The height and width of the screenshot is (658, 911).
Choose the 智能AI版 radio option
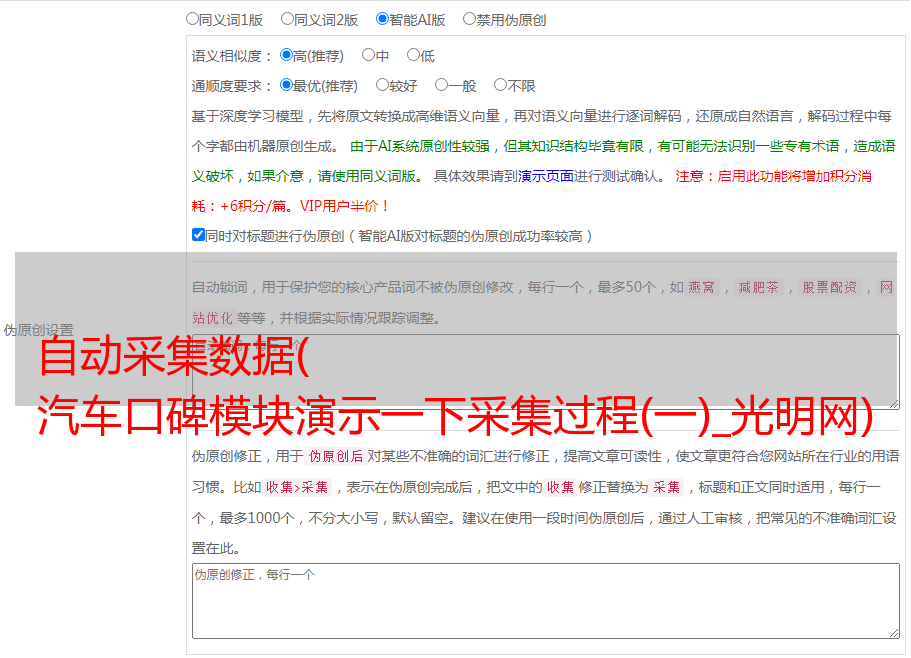click(382, 19)
